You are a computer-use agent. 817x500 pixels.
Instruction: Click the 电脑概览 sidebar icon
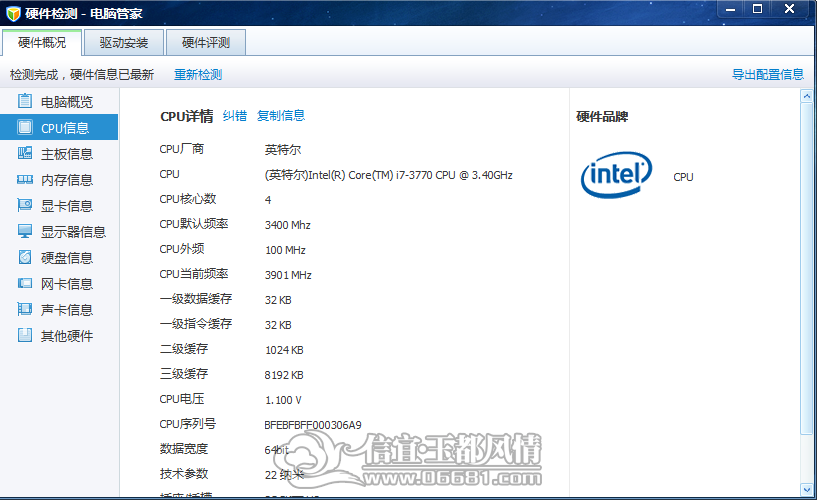point(24,101)
